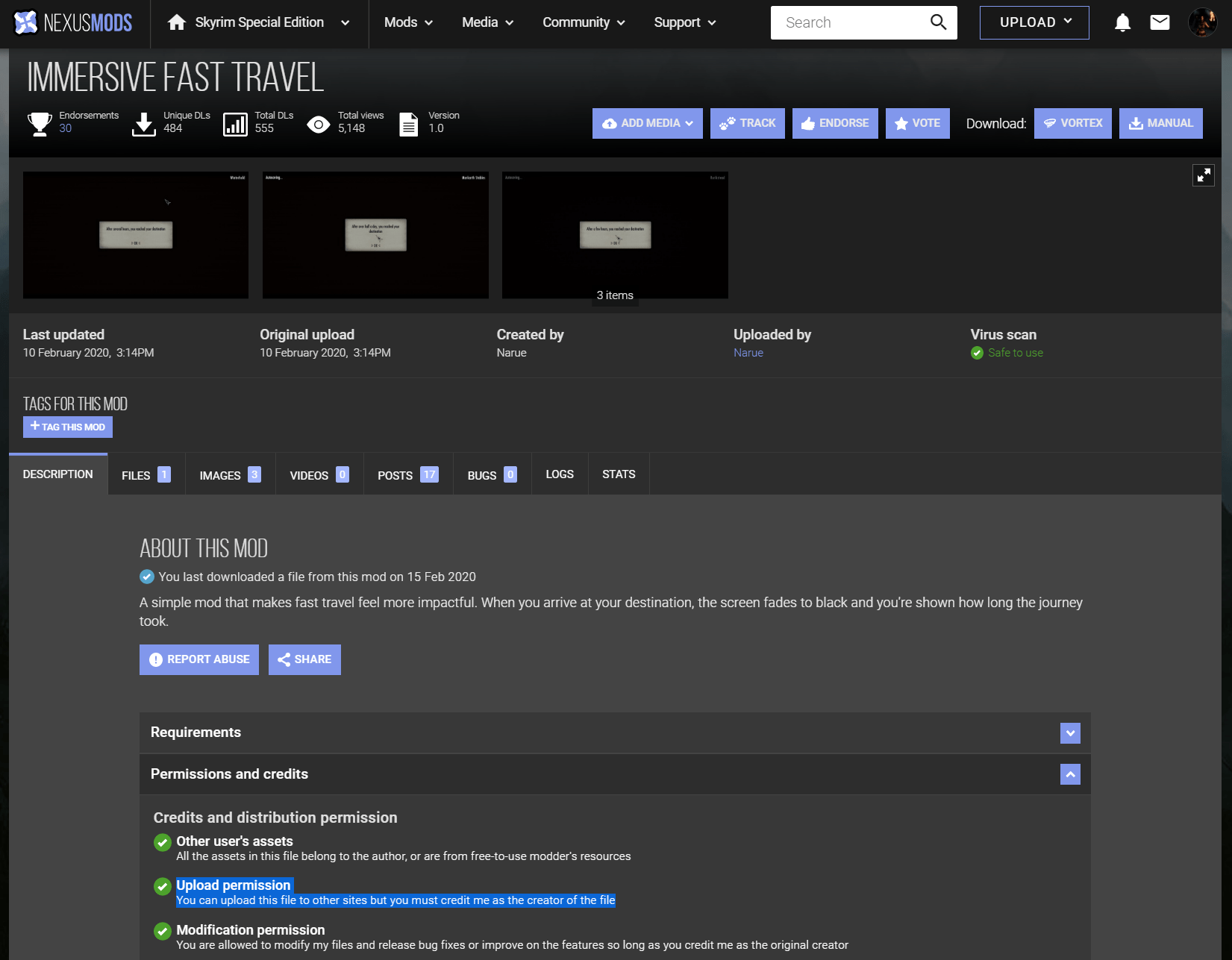Open the Add Media dropdown
This screenshot has height=960, width=1232.
pos(647,123)
